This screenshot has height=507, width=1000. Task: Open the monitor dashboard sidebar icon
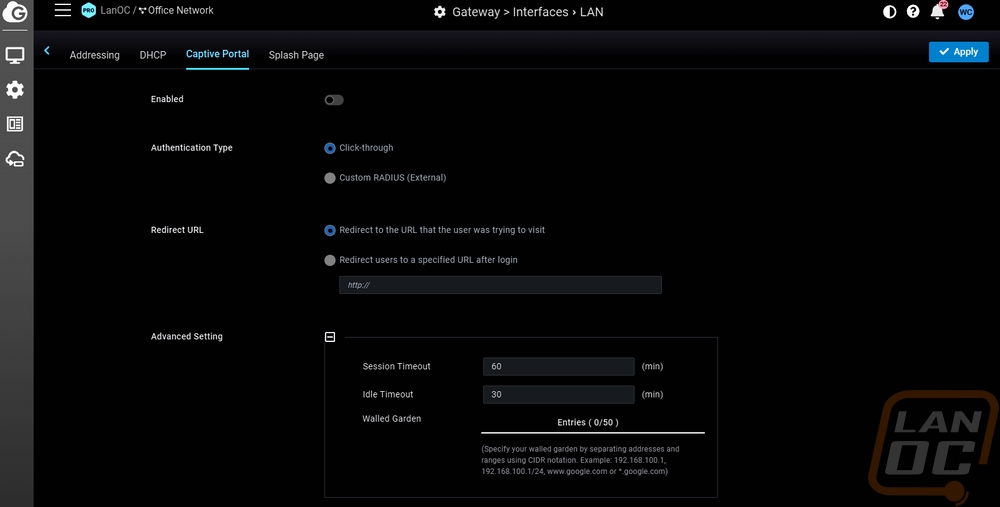click(x=15, y=55)
